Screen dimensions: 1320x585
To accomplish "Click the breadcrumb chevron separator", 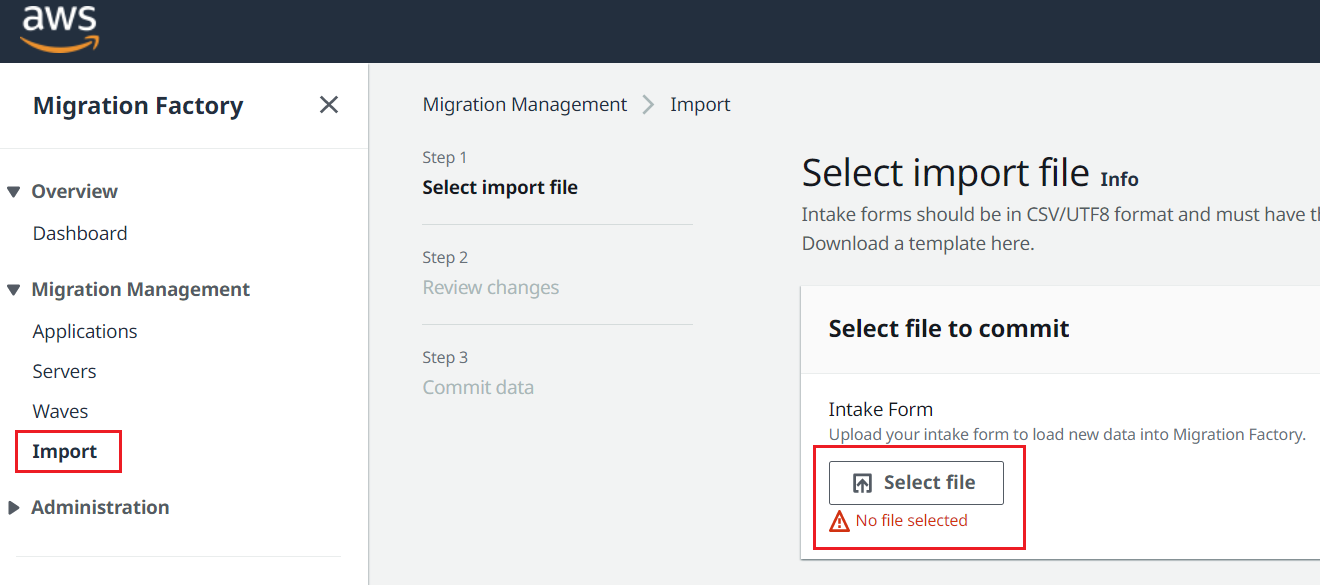I will (x=648, y=104).
